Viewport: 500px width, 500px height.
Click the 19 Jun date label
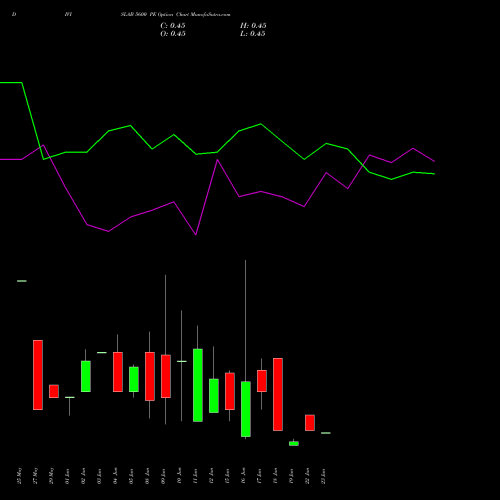tap(291, 476)
